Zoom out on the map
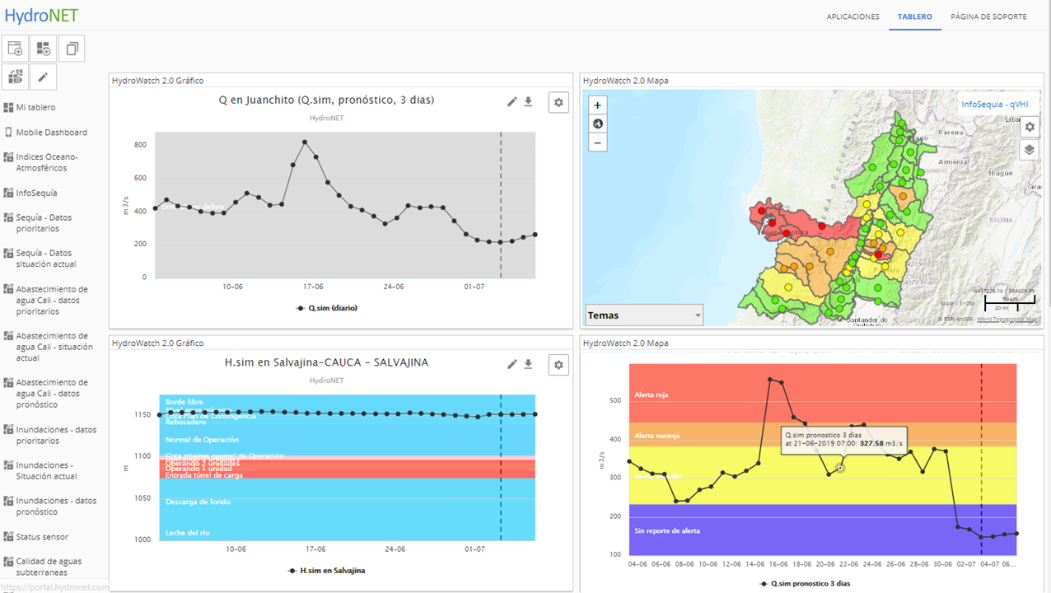 pos(598,143)
